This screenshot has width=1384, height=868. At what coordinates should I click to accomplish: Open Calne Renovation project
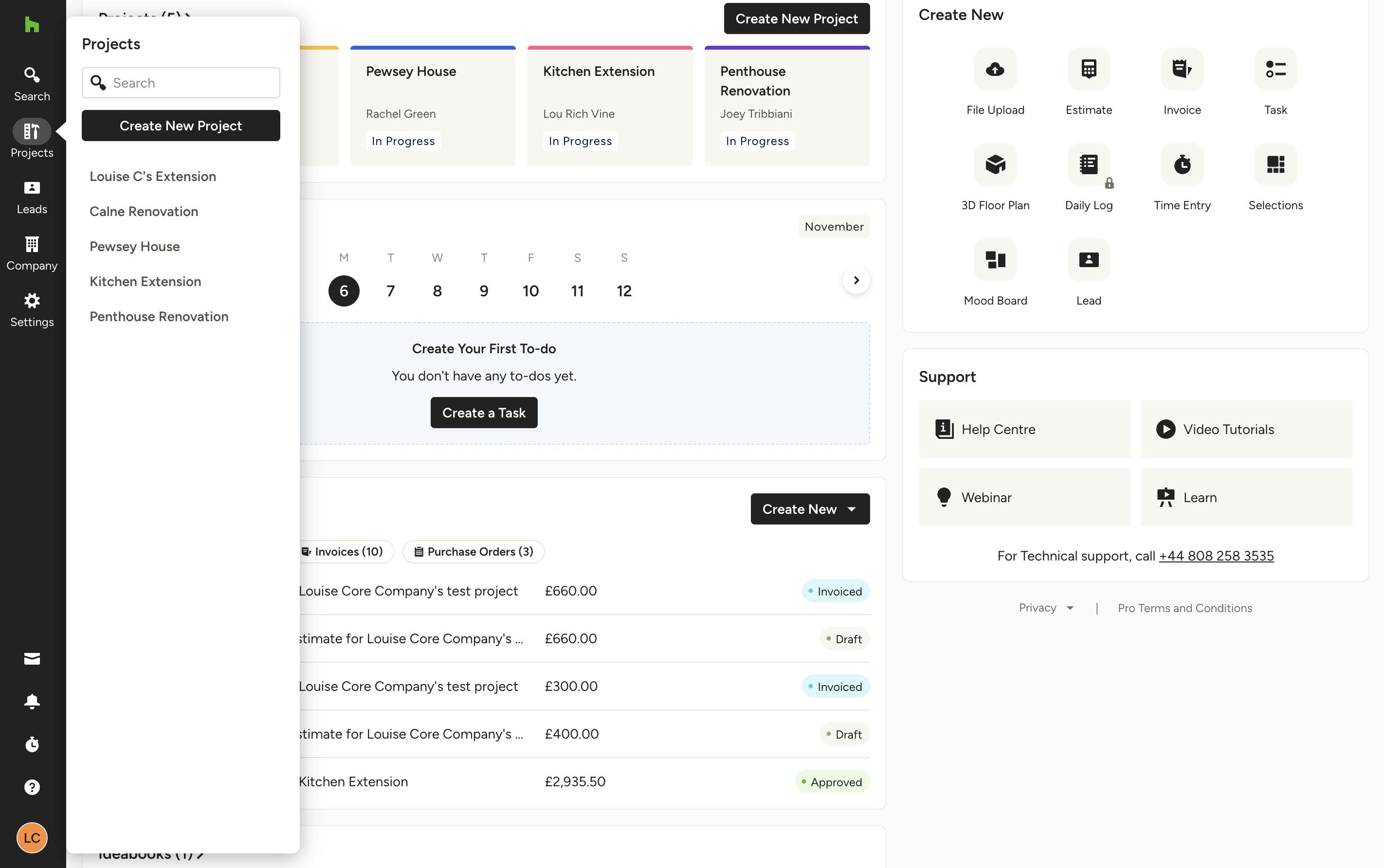coord(144,211)
